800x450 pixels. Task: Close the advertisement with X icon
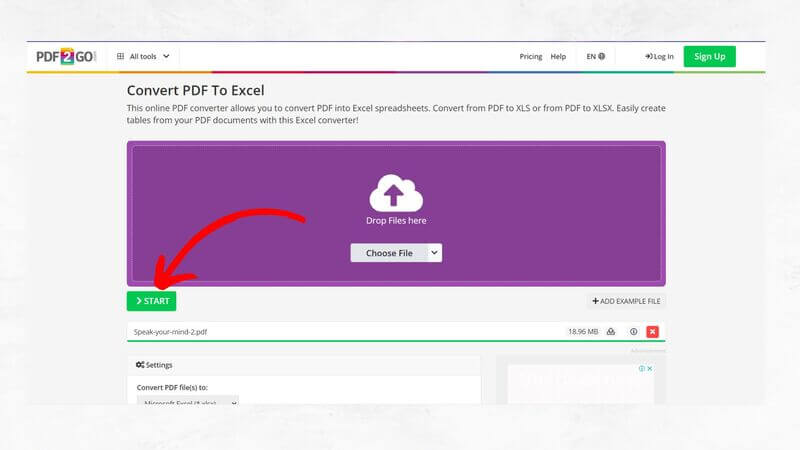pyautogui.click(x=649, y=368)
